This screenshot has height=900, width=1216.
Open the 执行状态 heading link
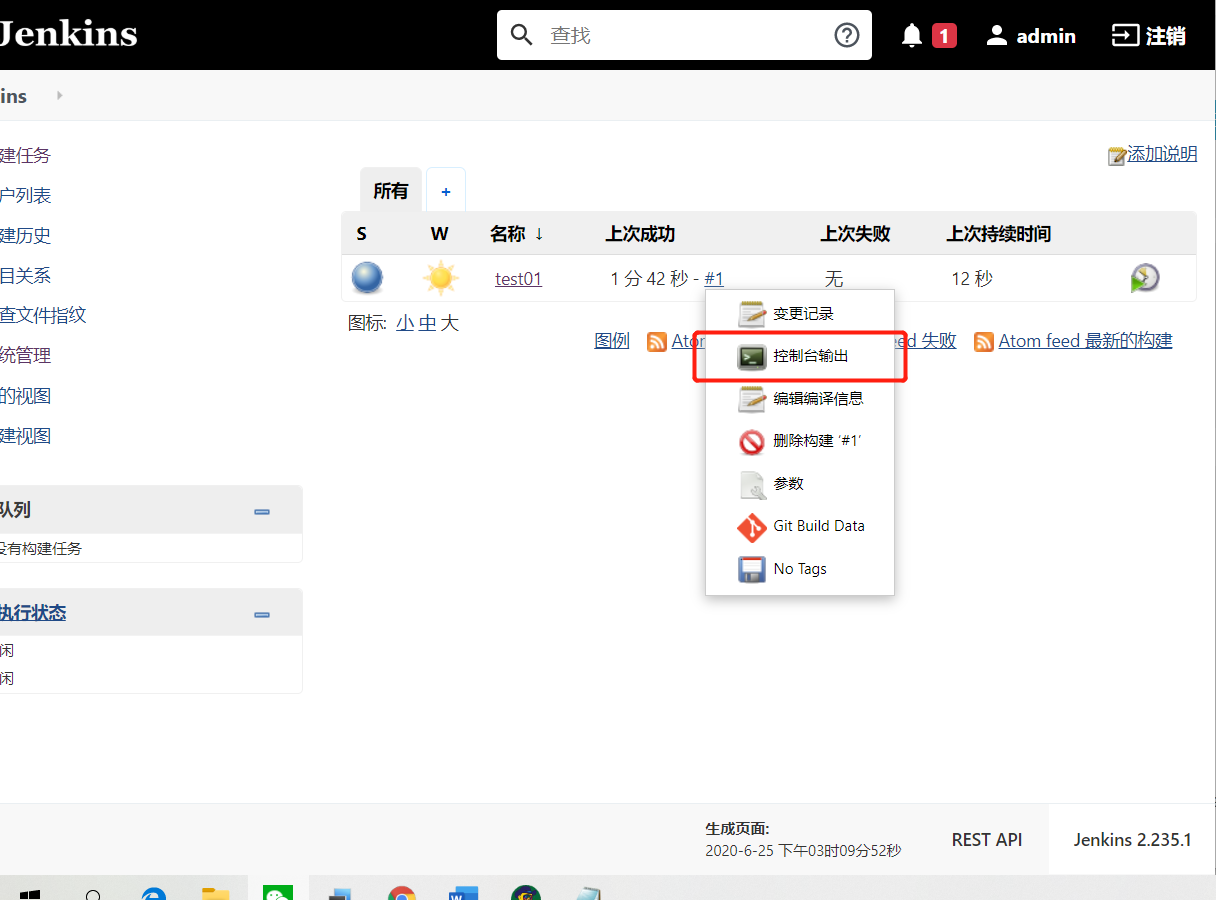(x=33, y=613)
